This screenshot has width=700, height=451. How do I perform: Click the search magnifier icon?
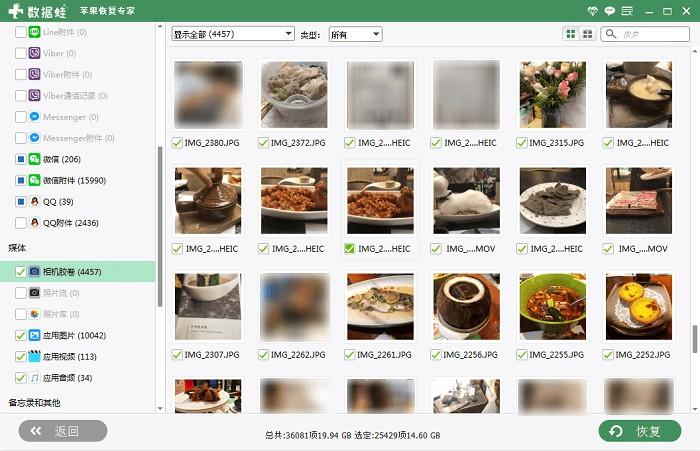coord(611,34)
